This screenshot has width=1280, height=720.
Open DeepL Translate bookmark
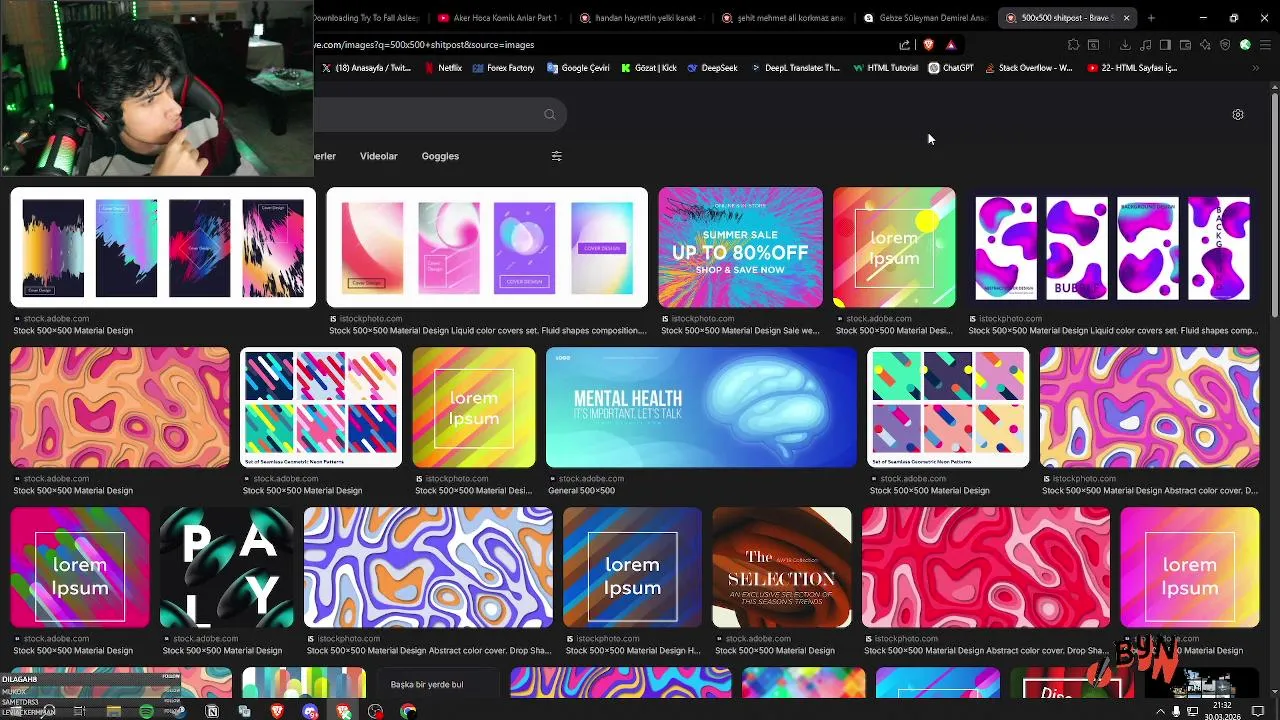coord(795,68)
